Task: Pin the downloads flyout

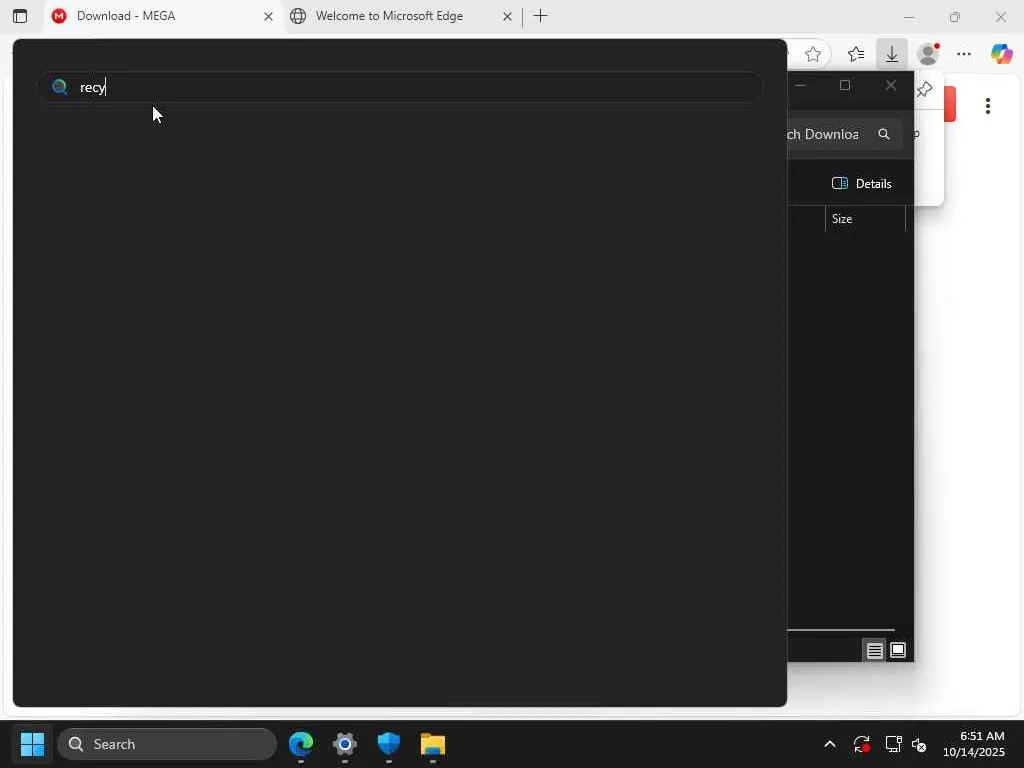Action: tap(924, 89)
